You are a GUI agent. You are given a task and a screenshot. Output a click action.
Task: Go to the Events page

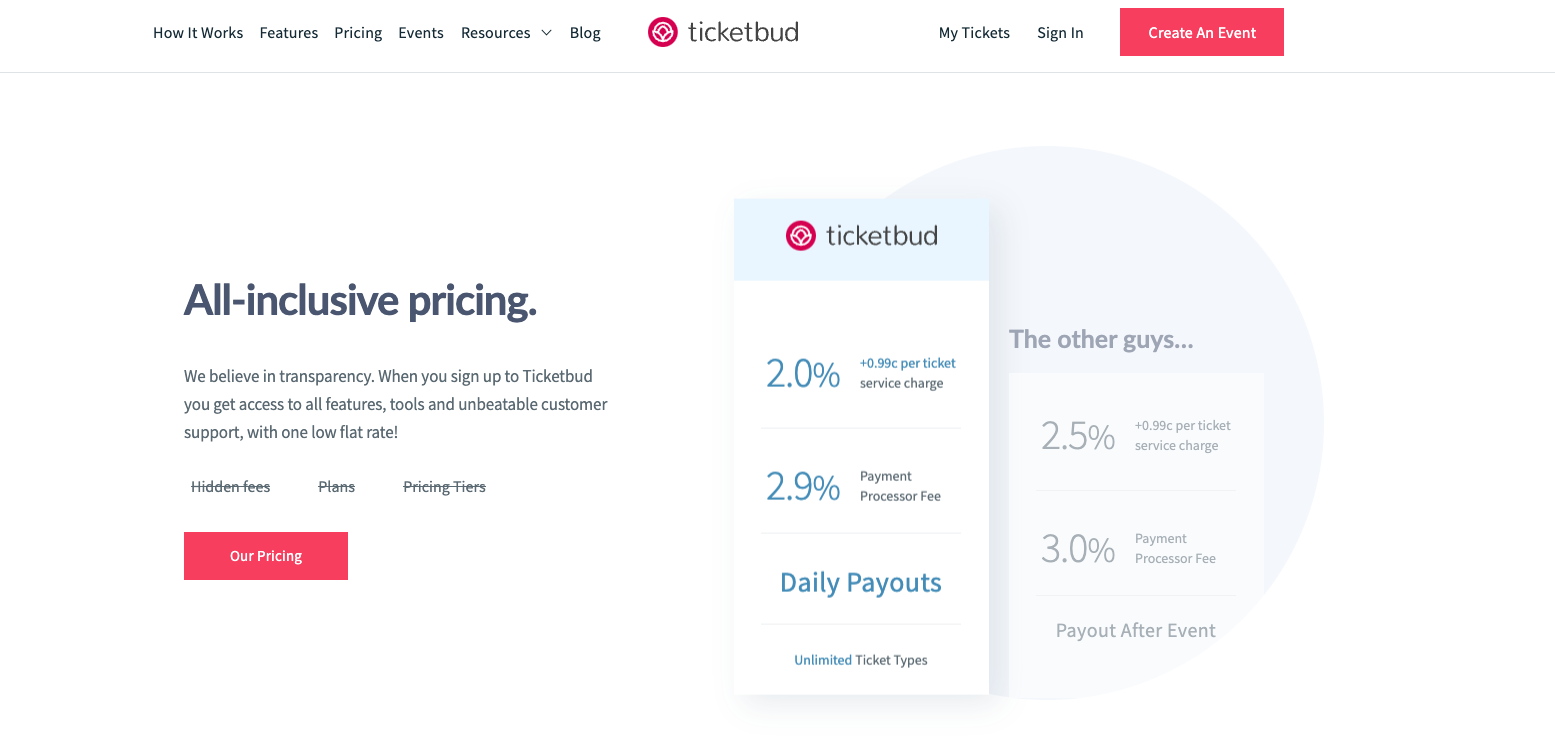(x=420, y=33)
